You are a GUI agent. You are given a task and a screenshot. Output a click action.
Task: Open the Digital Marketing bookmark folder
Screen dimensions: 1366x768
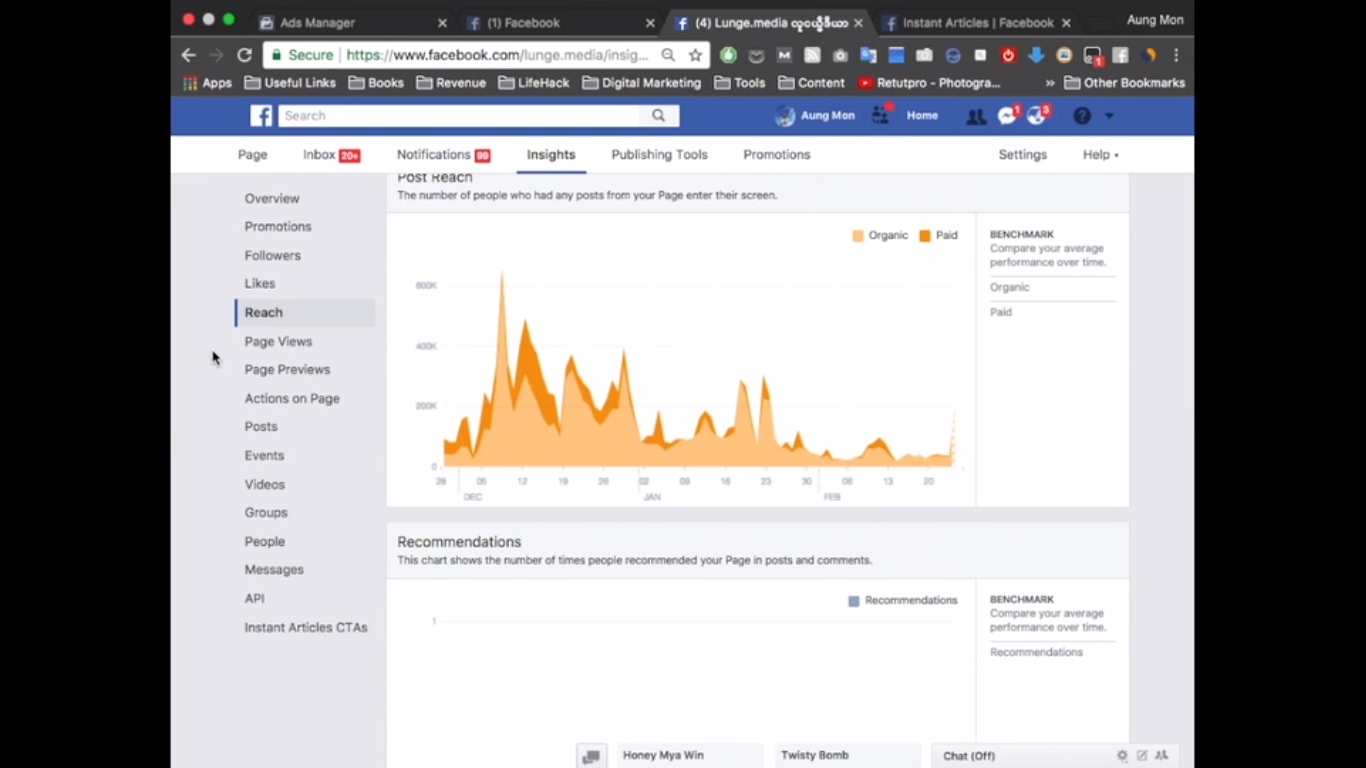(641, 83)
